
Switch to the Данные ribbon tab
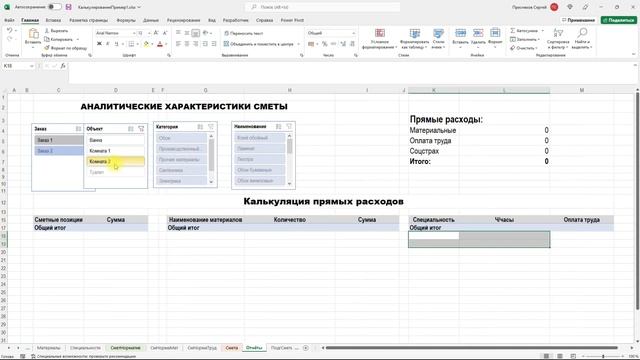[x=151, y=20]
